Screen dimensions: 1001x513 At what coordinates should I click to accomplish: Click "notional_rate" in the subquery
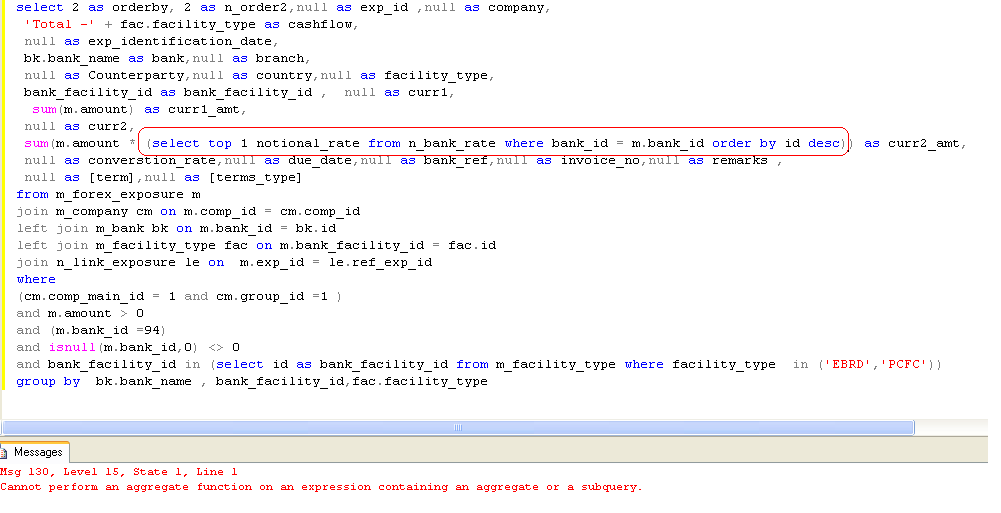pyautogui.click(x=308, y=144)
